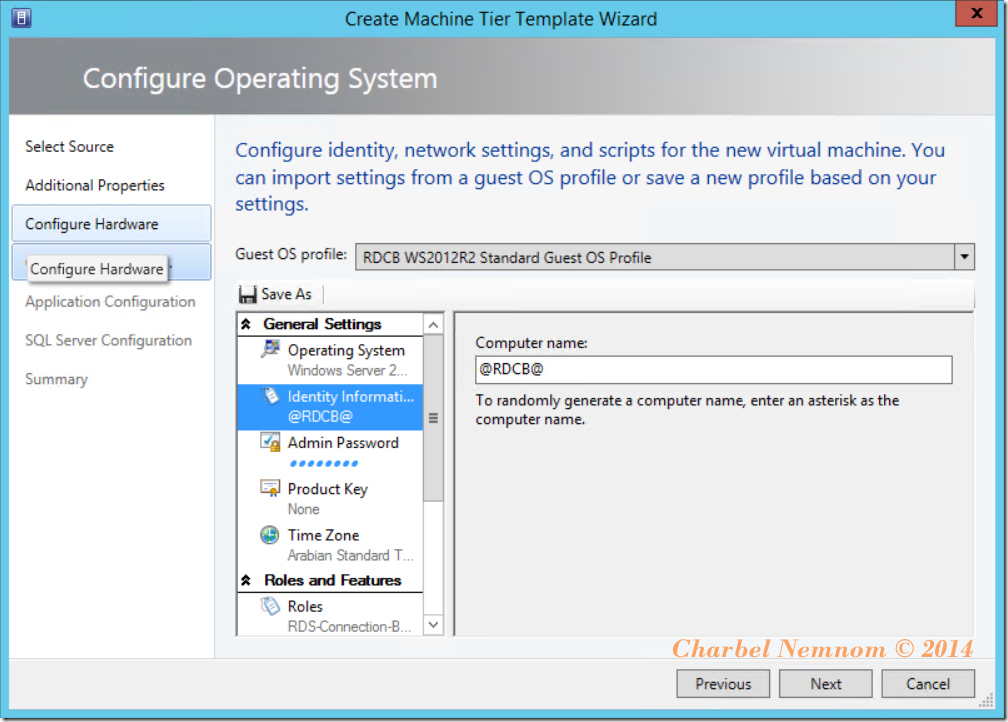
Task: Go to Summary step
Action: pyautogui.click(x=56, y=379)
